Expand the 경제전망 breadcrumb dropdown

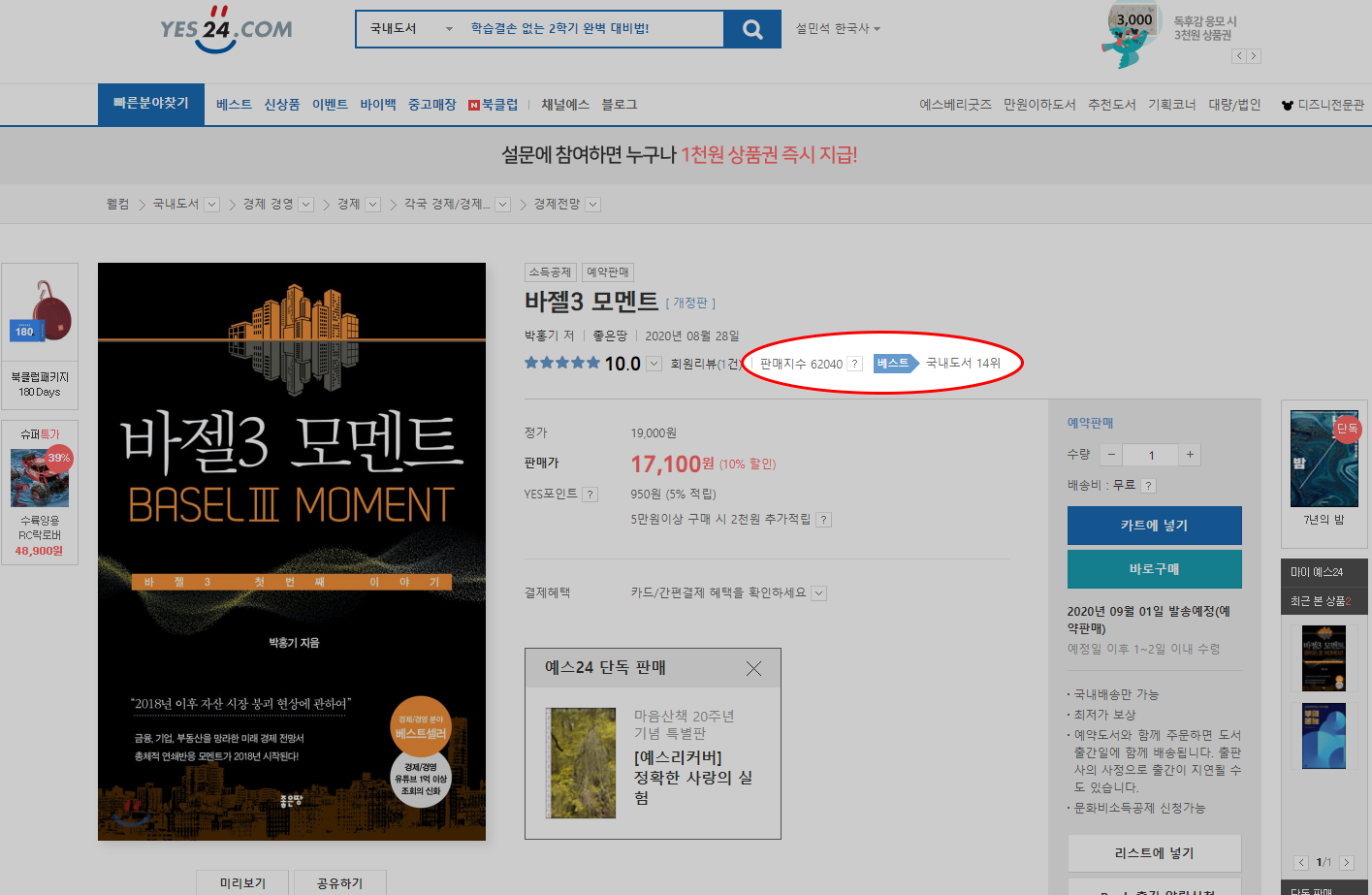593,205
